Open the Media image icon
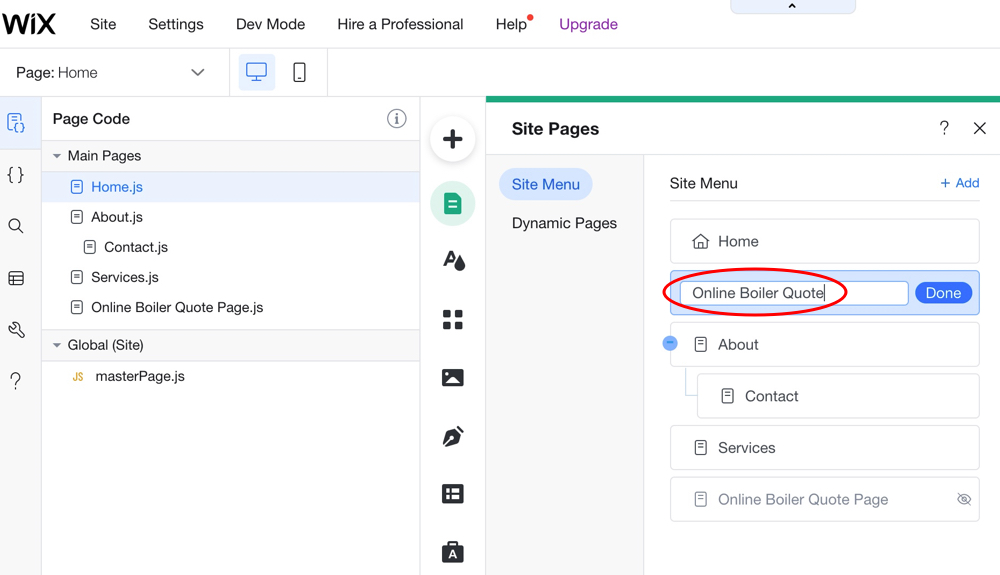 coord(453,377)
